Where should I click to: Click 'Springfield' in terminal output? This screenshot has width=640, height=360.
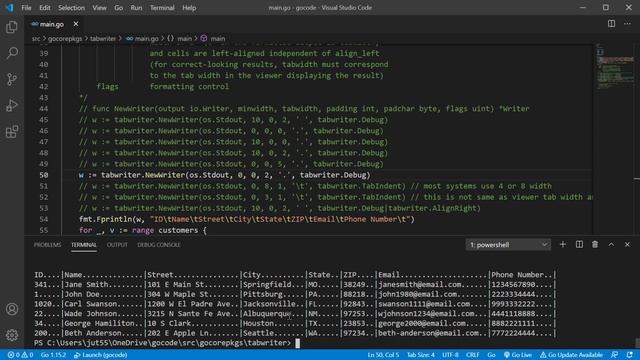click(267, 284)
